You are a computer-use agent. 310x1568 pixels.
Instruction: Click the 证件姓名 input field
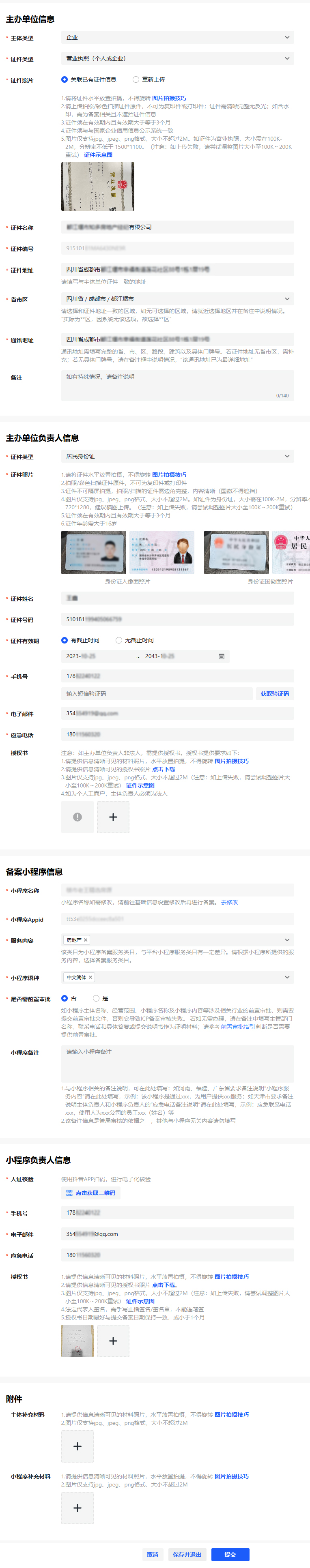pyautogui.click(x=177, y=598)
